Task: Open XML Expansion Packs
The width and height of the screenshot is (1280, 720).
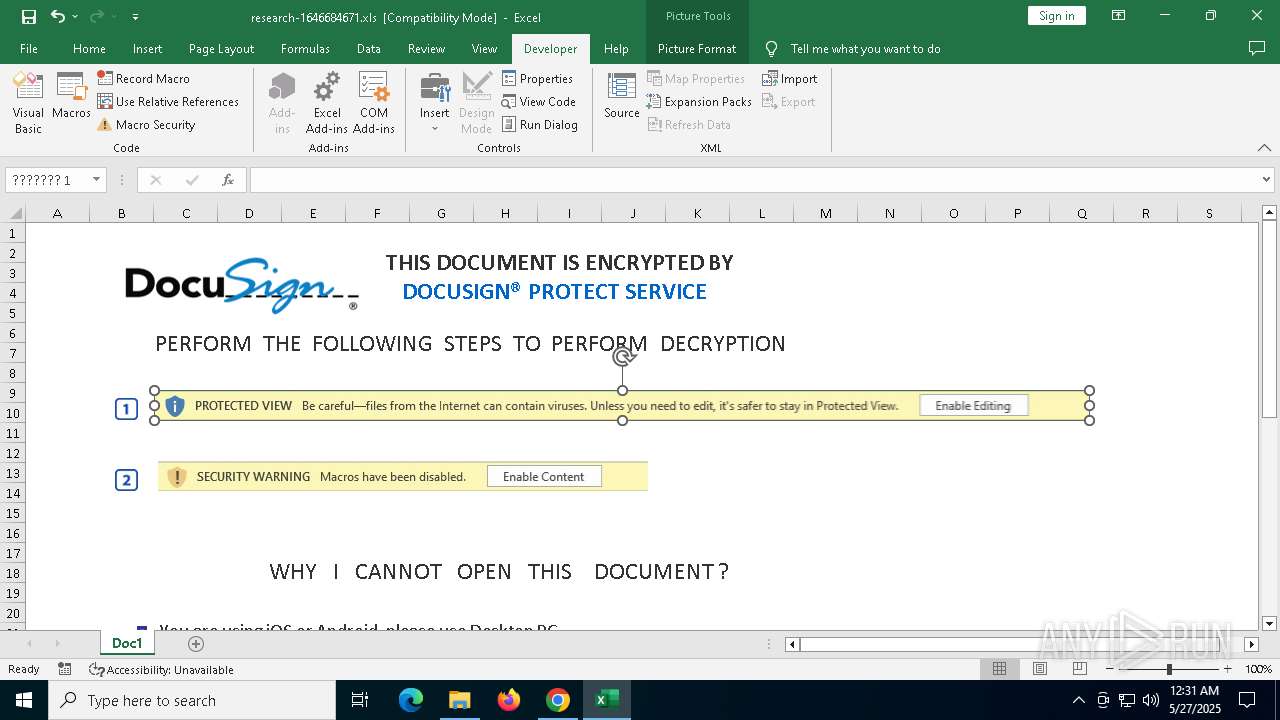Action: pyautogui.click(x=699, y=101)
